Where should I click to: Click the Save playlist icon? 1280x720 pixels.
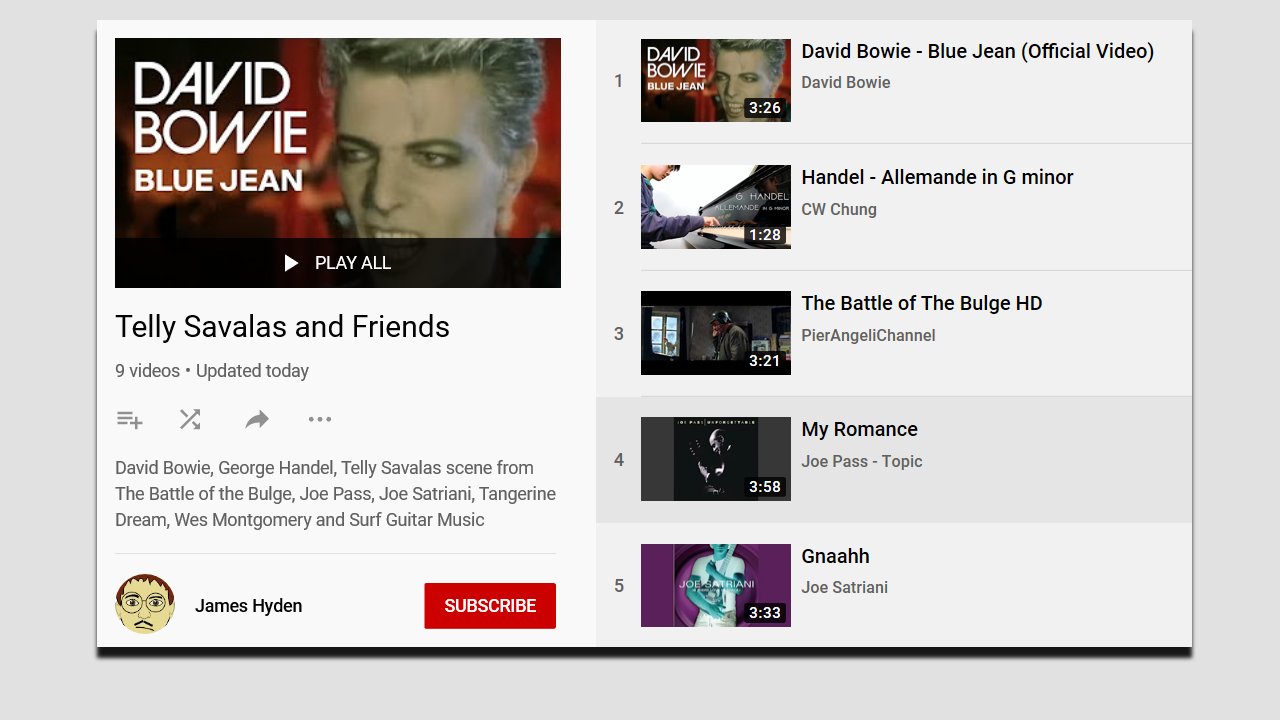(130, 420)
